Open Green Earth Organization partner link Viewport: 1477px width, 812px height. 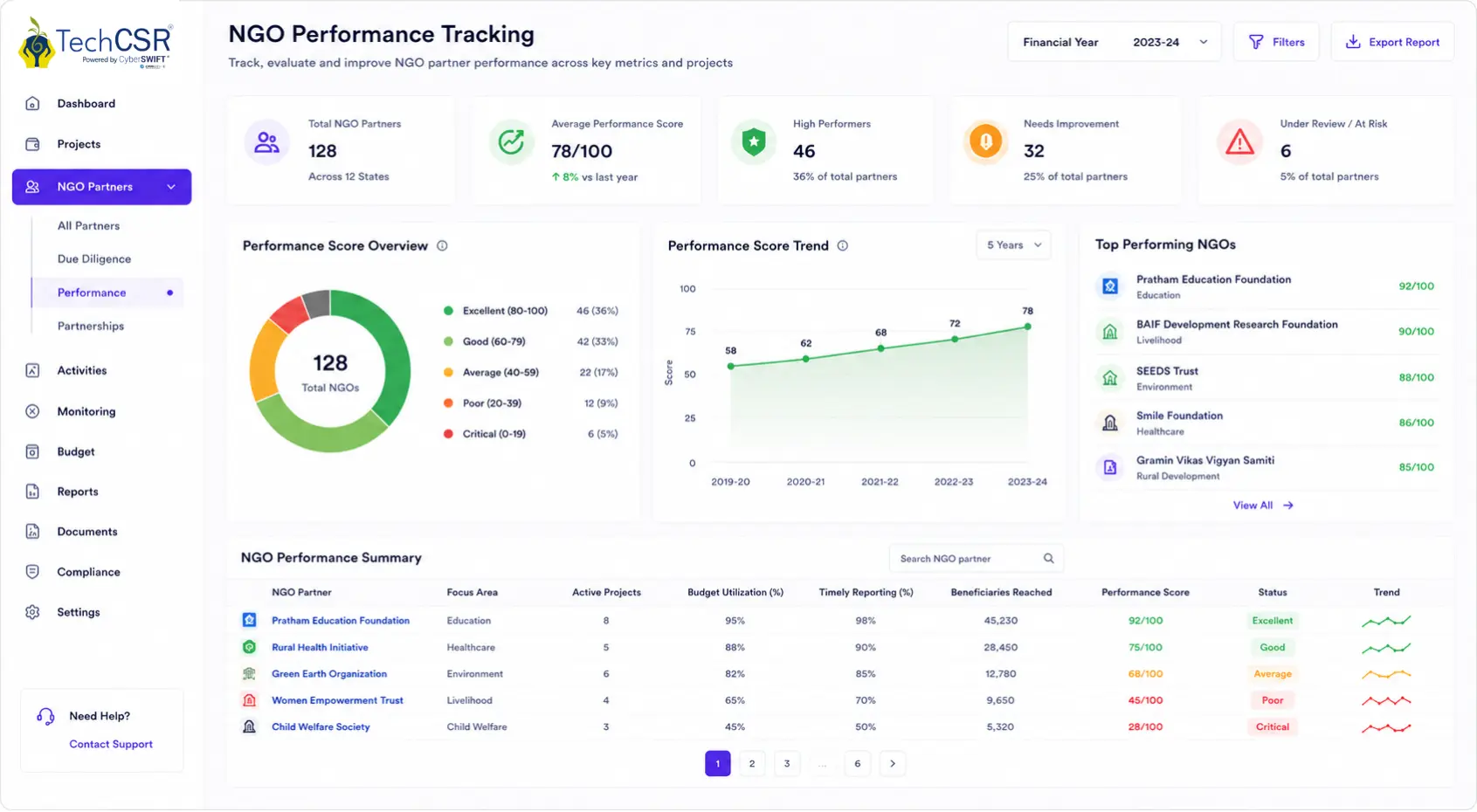(329, 674)
